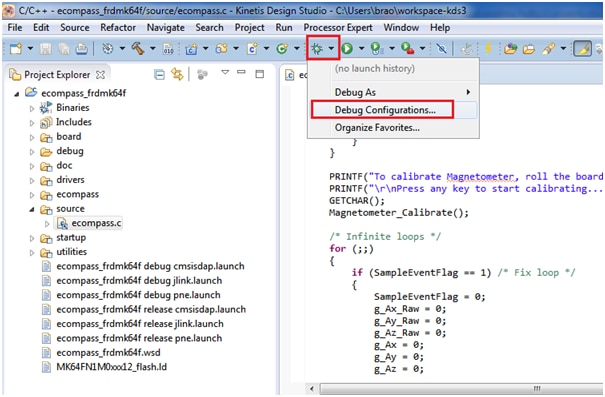The image size is (605, 397).
Task: Click the build configuration gear icon
Action: pyautogui.click(x=108, y=49)
